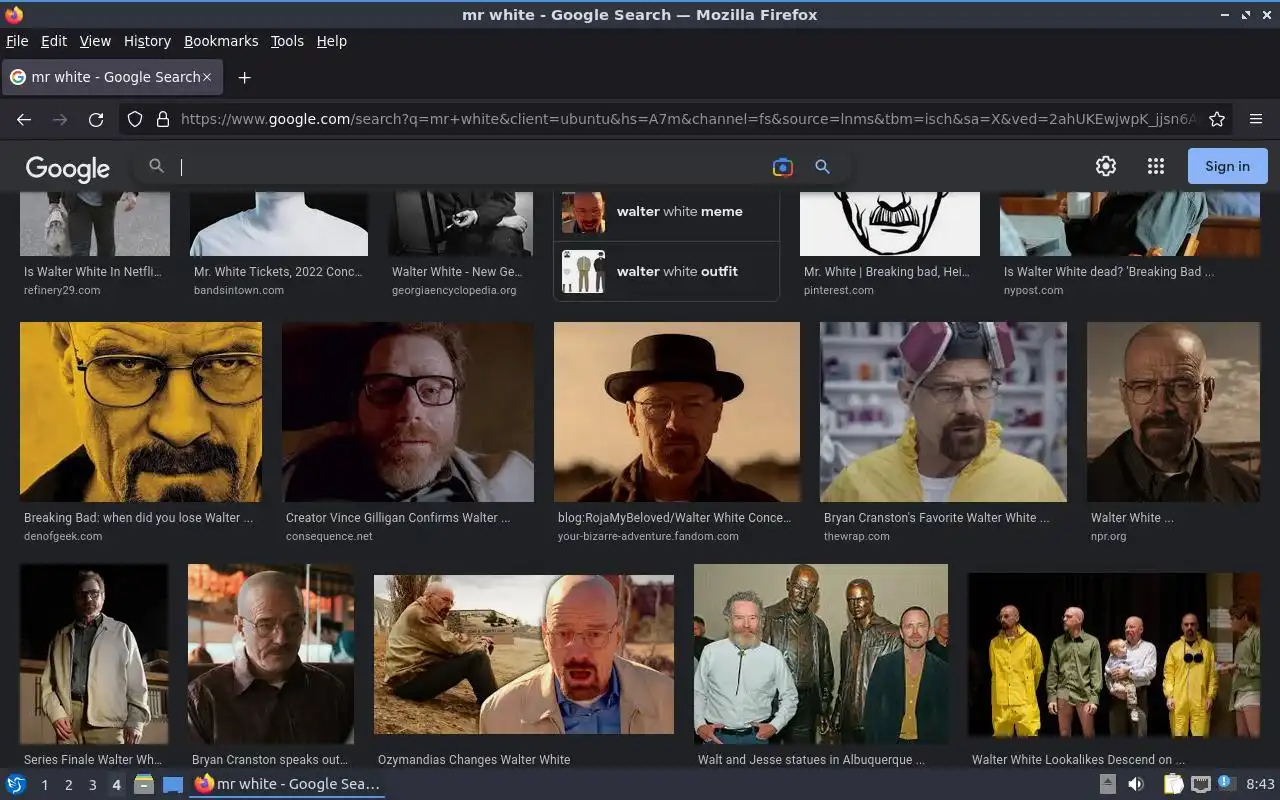The width and height of the screenshot is (1280, 800).
Task: Open the file manager taskbar icon
Action: coord(143,784)
